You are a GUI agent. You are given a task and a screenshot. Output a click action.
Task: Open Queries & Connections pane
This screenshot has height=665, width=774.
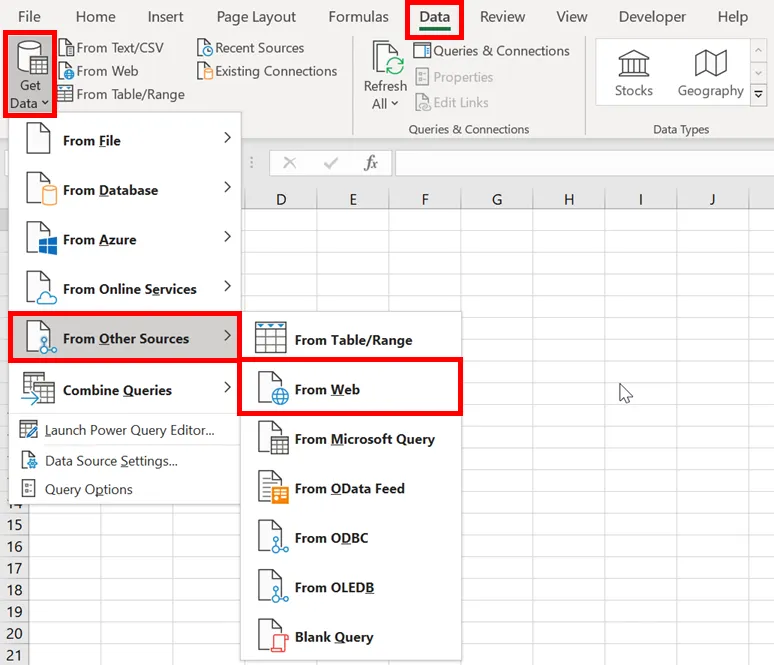tap(491, 51)
